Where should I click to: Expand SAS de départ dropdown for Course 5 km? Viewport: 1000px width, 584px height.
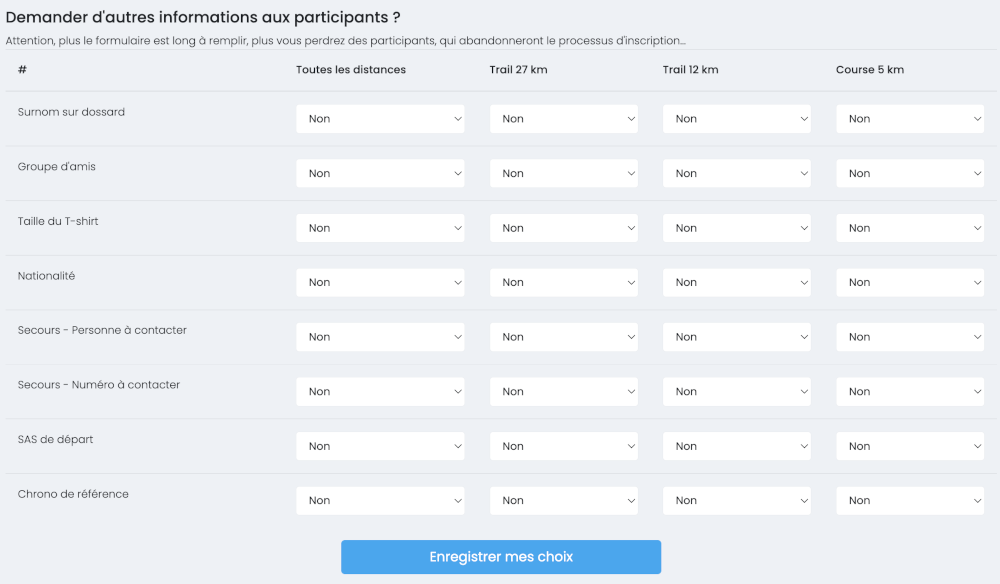tap(910, 446)
